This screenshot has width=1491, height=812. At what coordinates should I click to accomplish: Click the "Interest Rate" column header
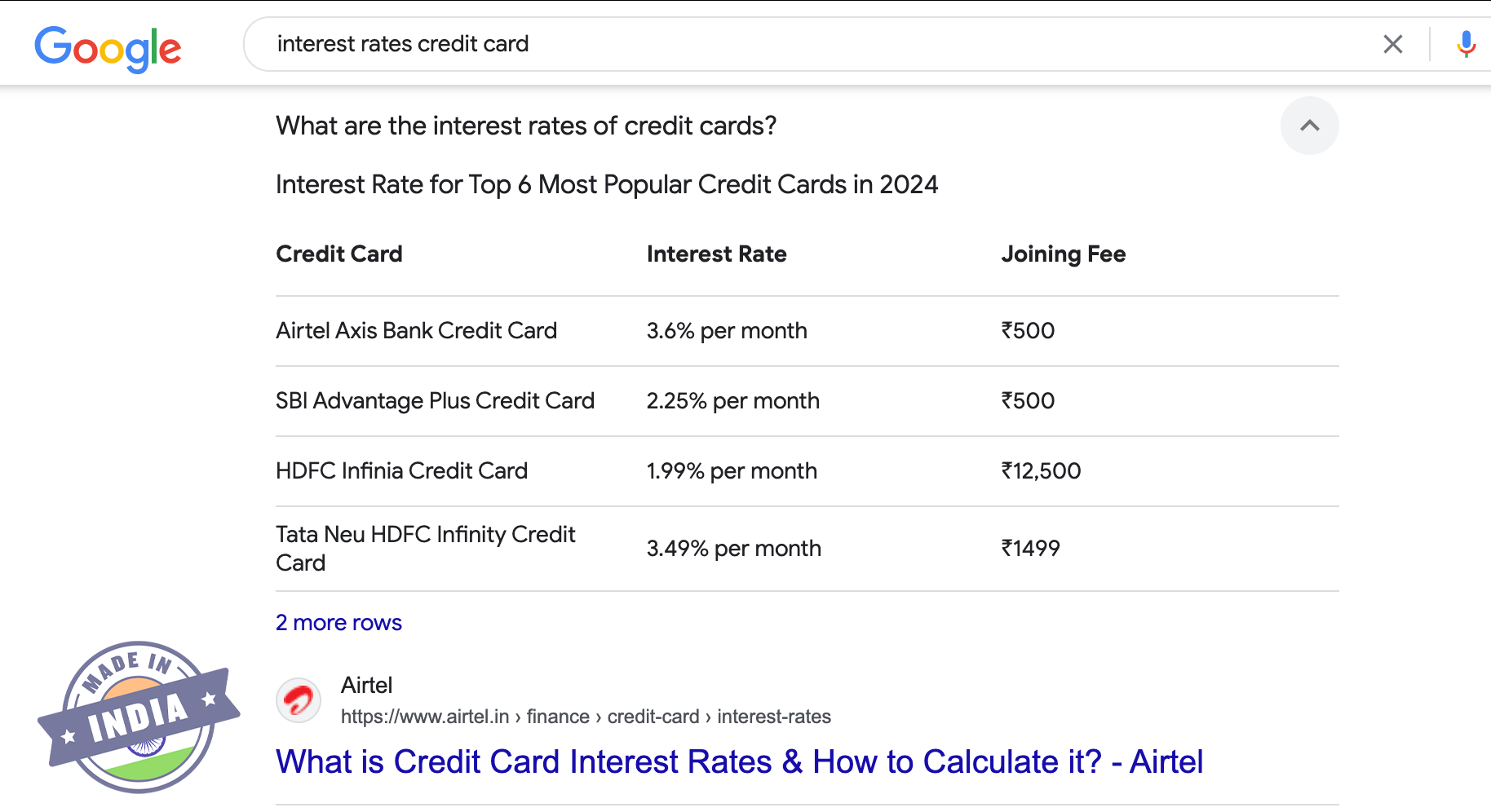click(716, 254)
